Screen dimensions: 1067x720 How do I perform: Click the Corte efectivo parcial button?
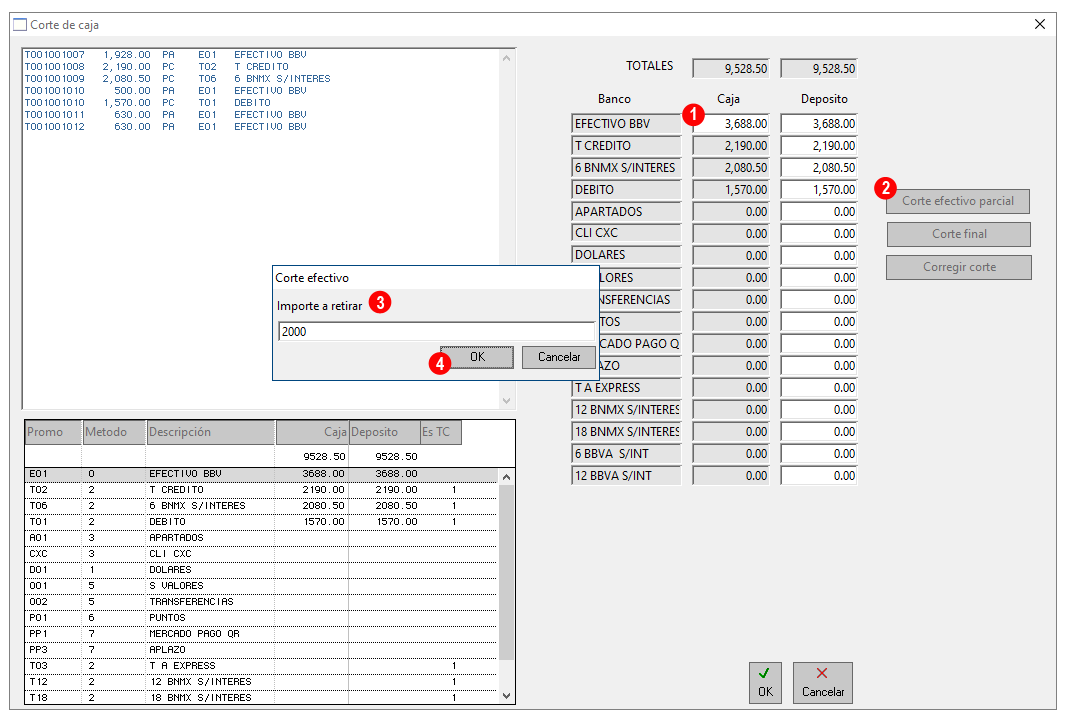[x=957, y=201]
